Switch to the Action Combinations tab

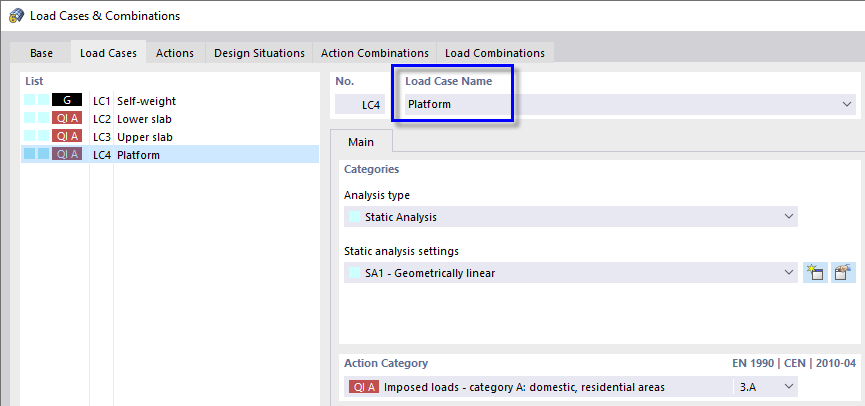[375, 53]
